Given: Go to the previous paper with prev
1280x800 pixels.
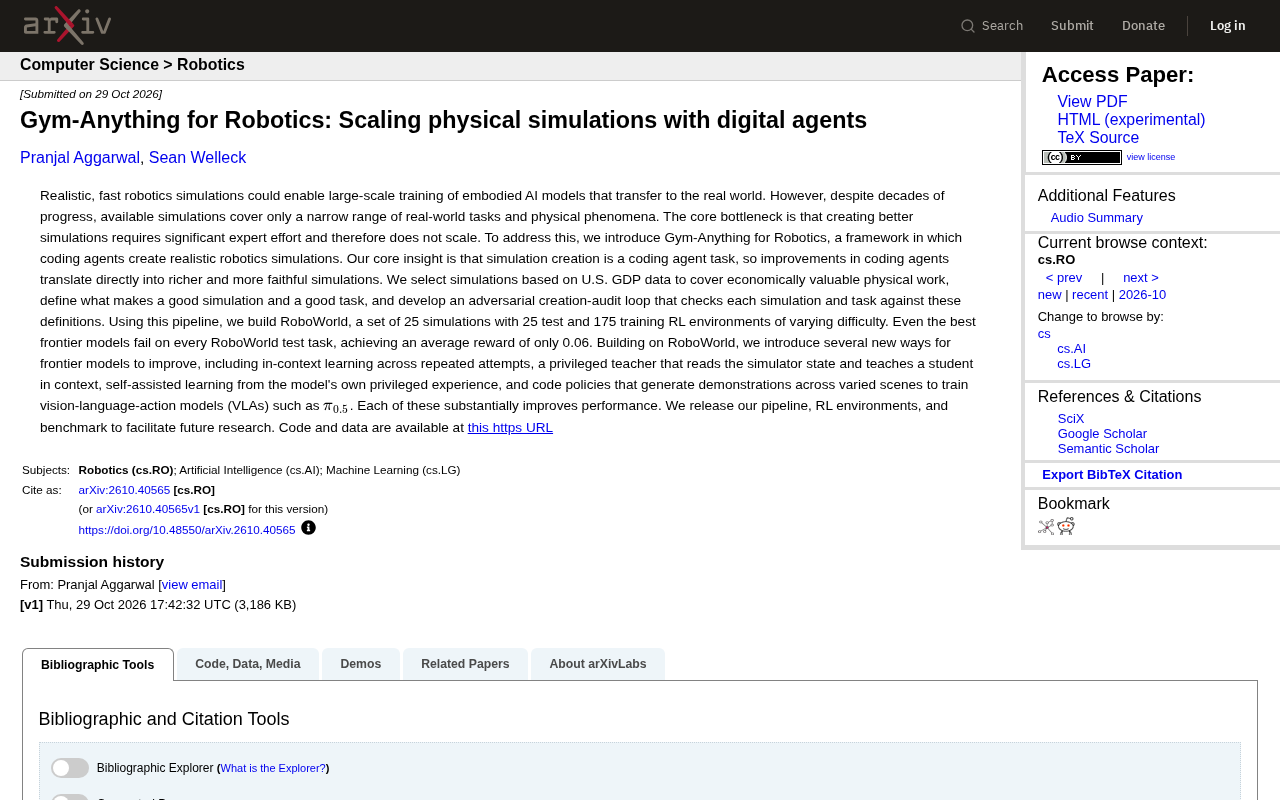Looking at the screenshot, I should (1064, 278).
